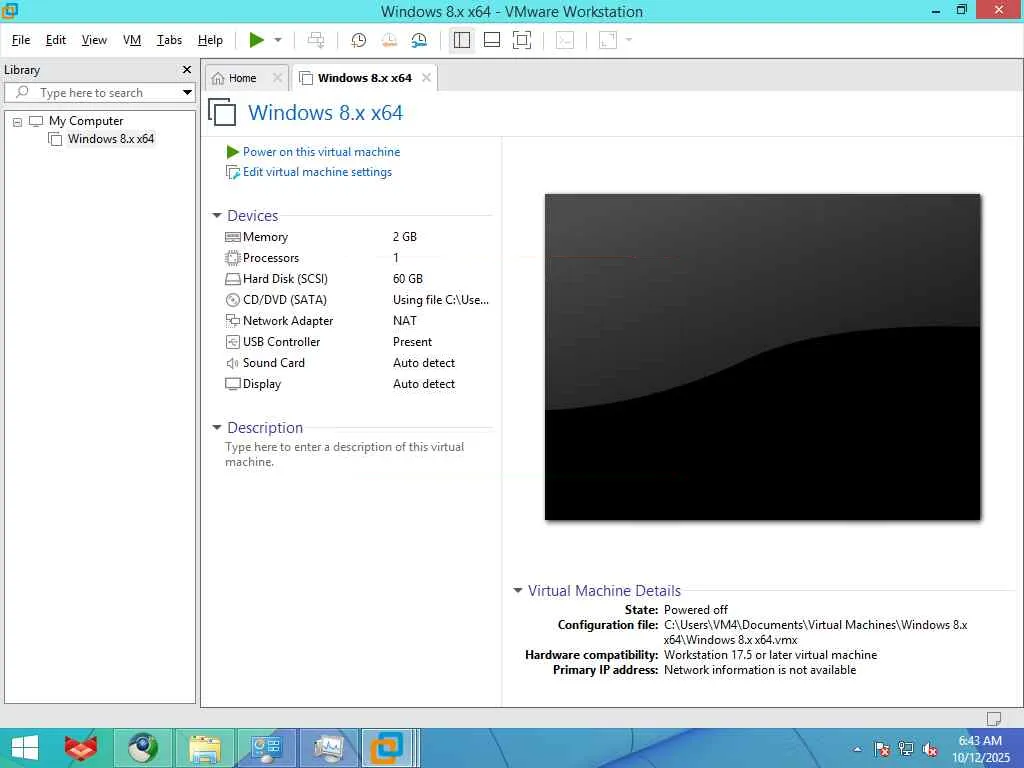Open the Tabs menu
The height and width of the screenshot is (768, 1024).
pos(169,40)
